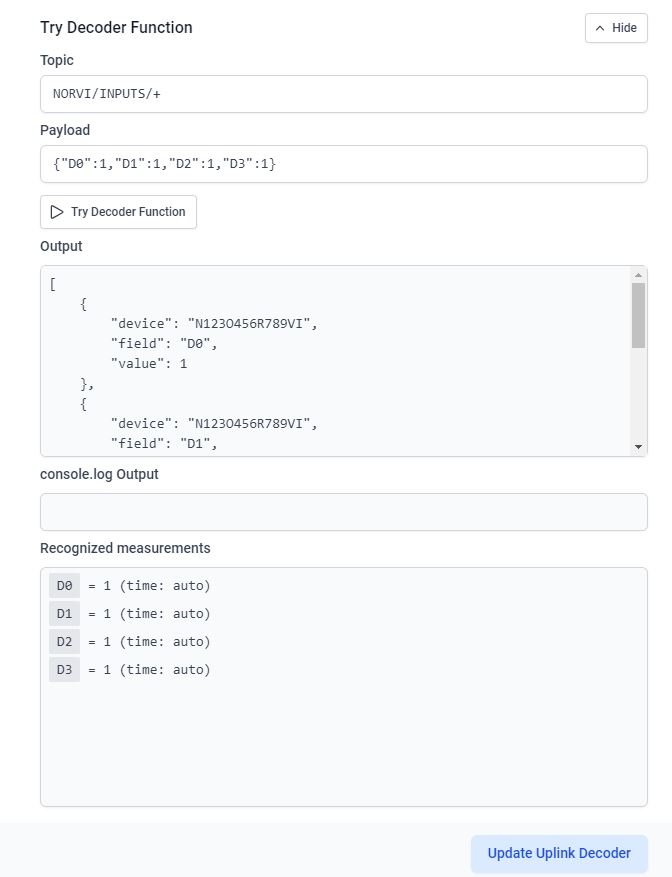Click the Update Uplink Decoder button

559,853
